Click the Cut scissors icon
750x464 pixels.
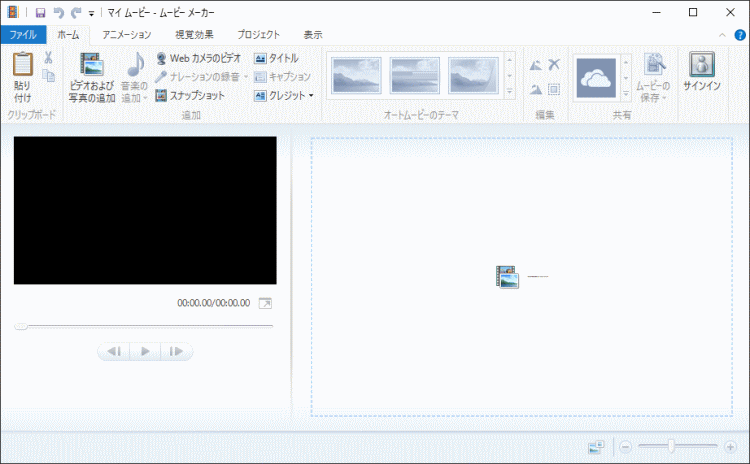pos(48,58)
